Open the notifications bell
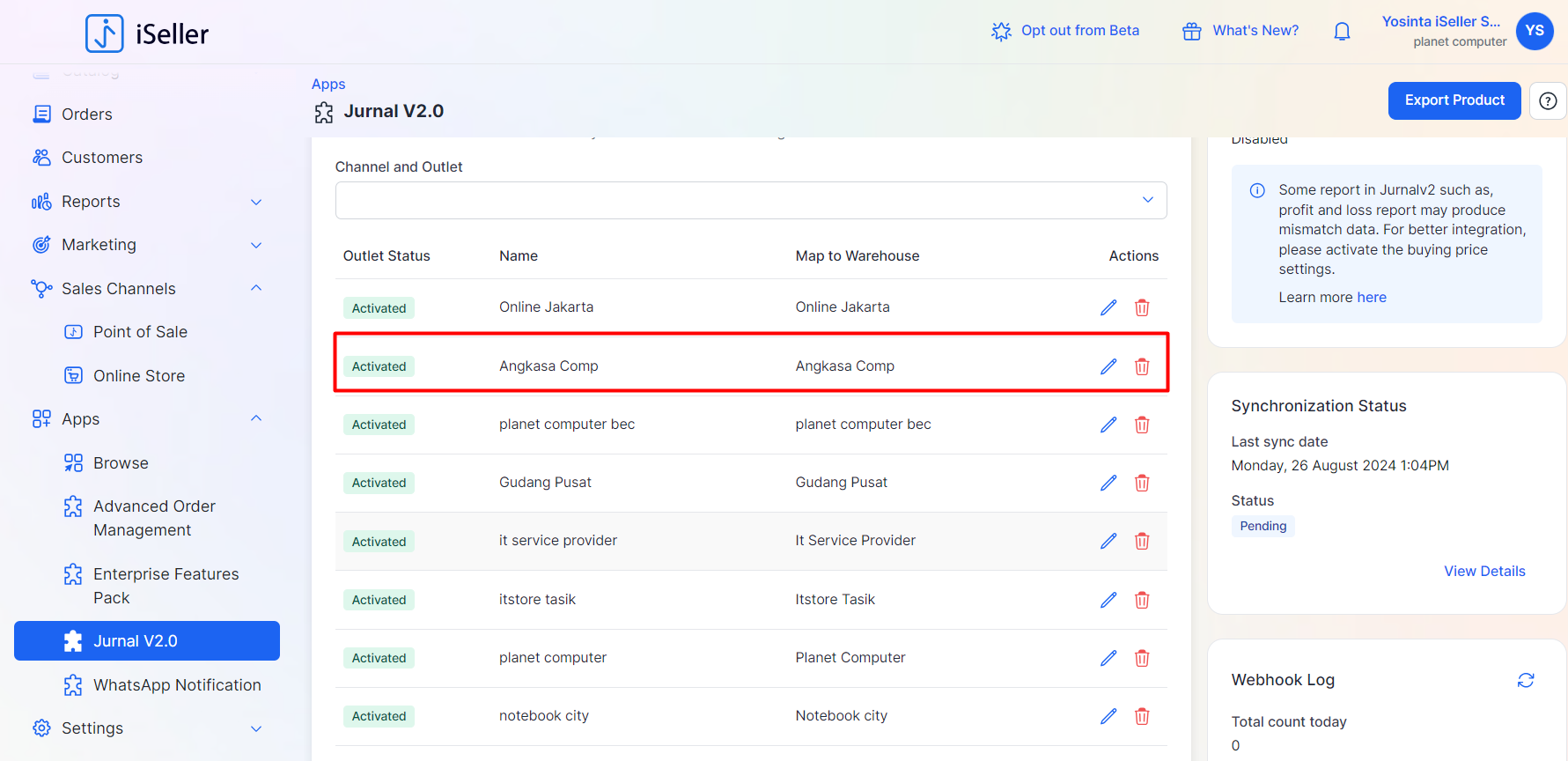This screenshot has height=761, width=1568. (x=1342, y=32)
